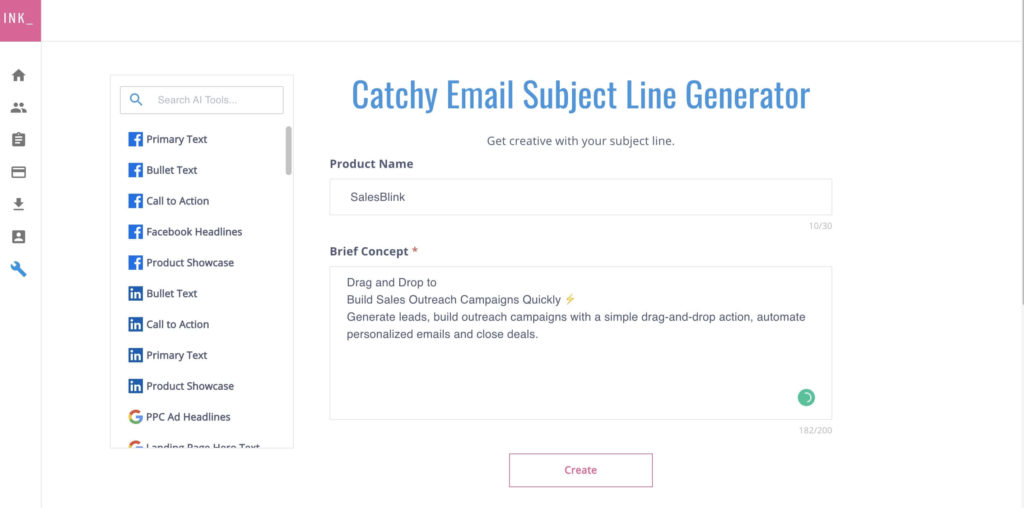Open the account profile icon
Image resolution: width=1024 pixels, height=508 pixels.
tap(19, 237)
